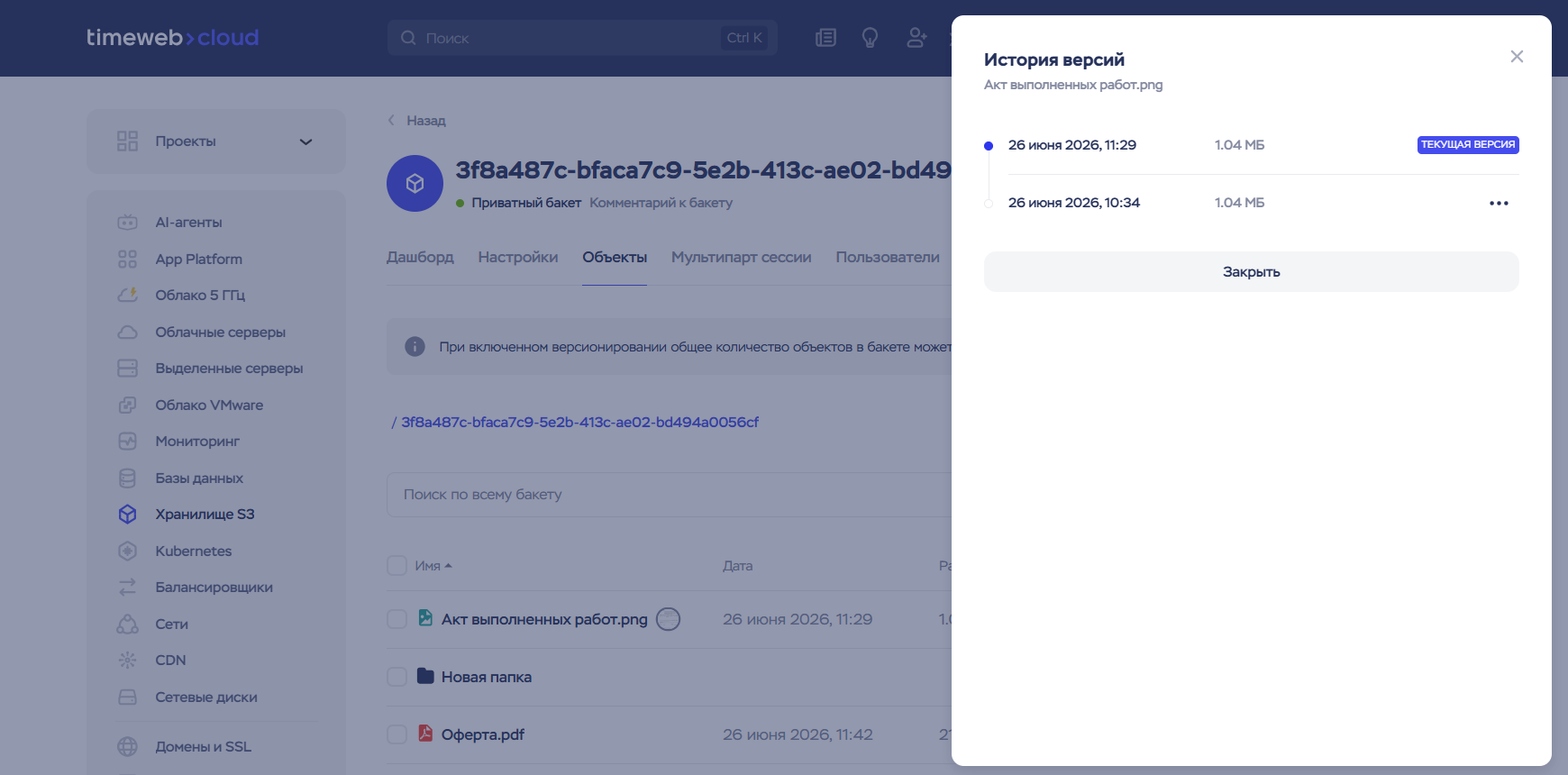Open the App Platform section
Screen dimensions: 1568x775
(x=198, y=259)
